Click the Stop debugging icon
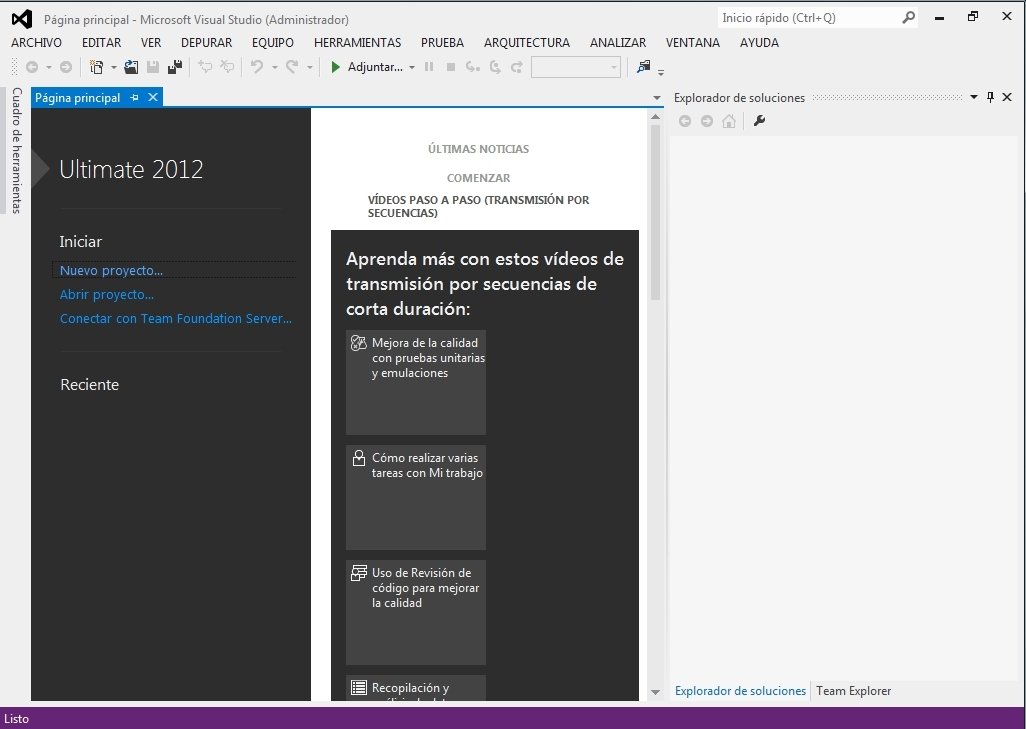 [x=451, y=67]
